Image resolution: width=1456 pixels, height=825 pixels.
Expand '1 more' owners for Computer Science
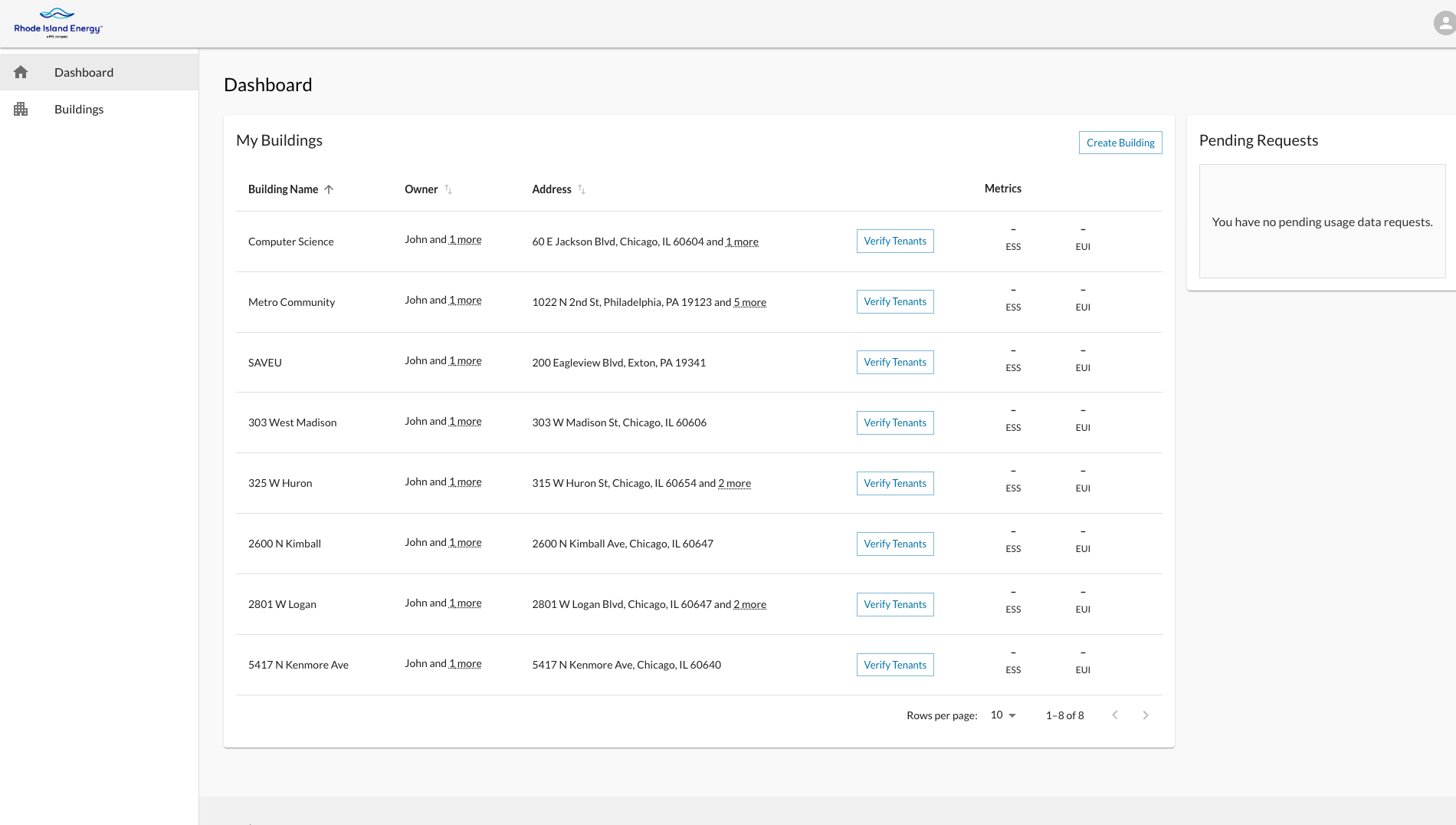[465, 240]
